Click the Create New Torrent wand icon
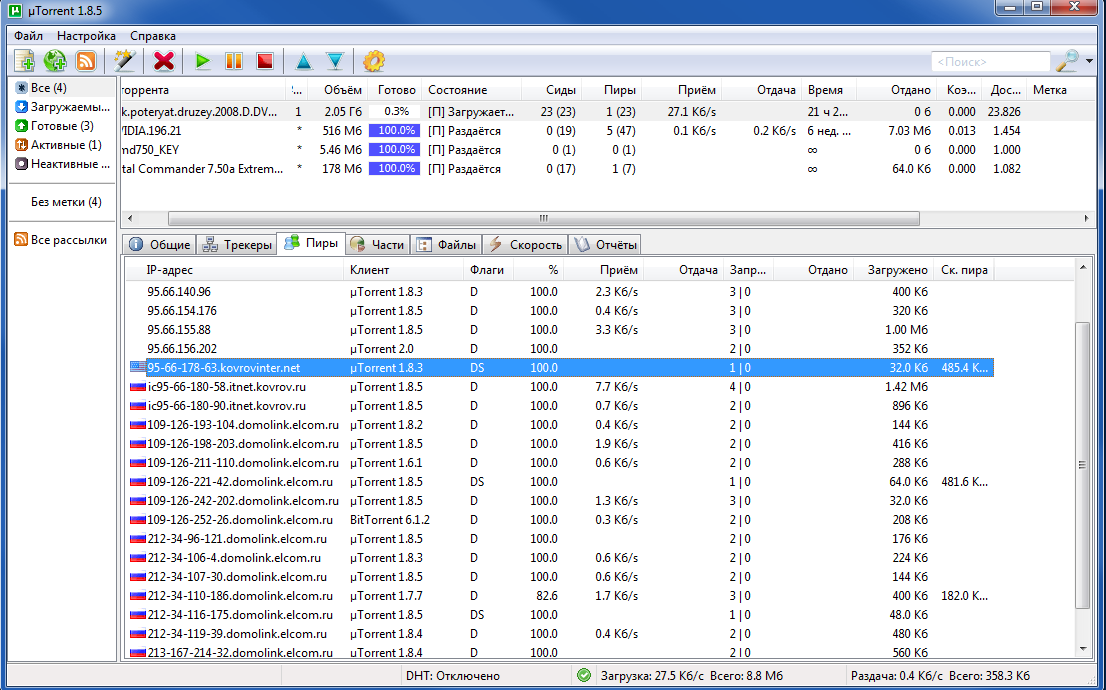 pos(125,61)
